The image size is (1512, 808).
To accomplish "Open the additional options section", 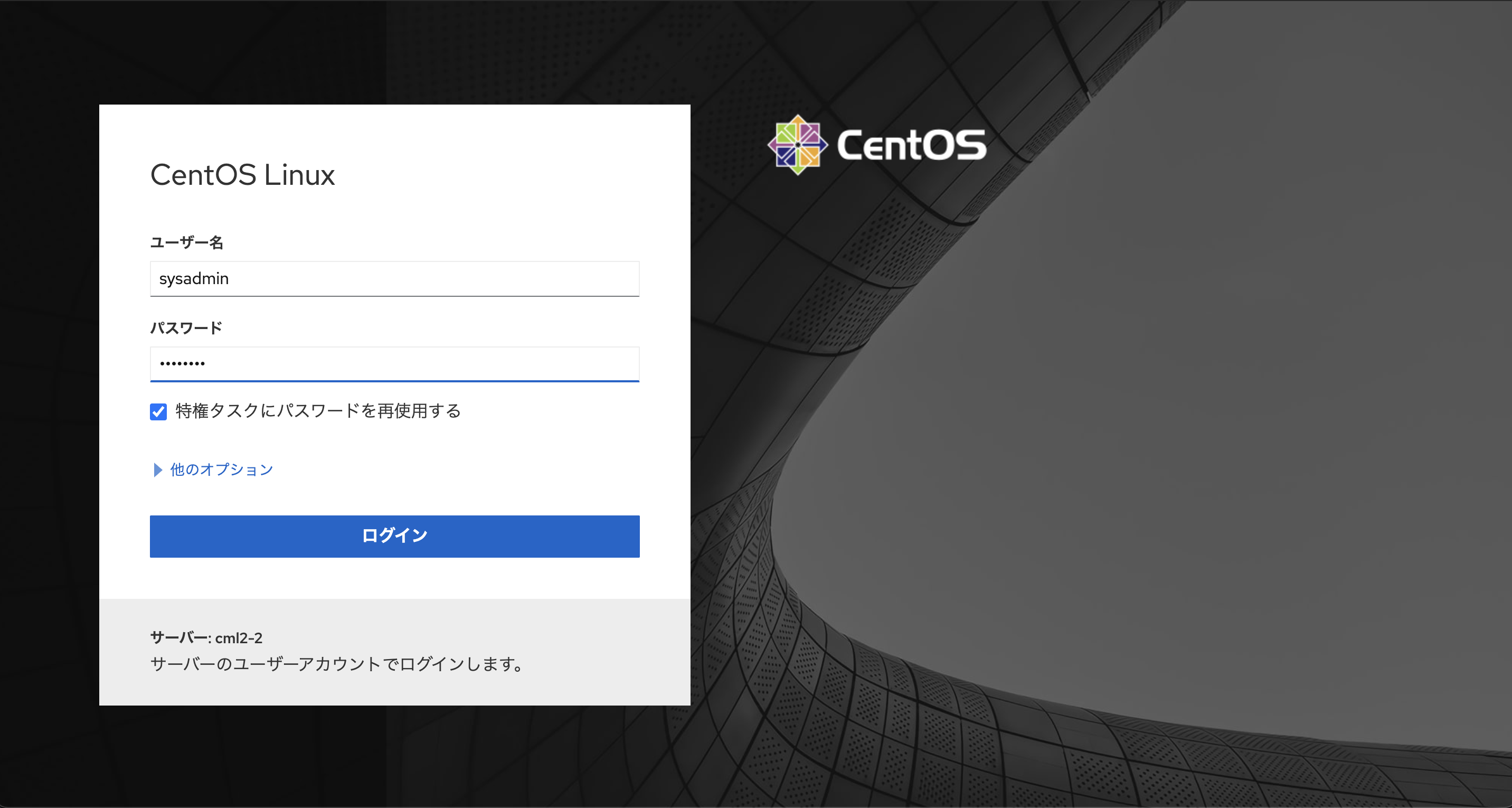I will [220, 469].
